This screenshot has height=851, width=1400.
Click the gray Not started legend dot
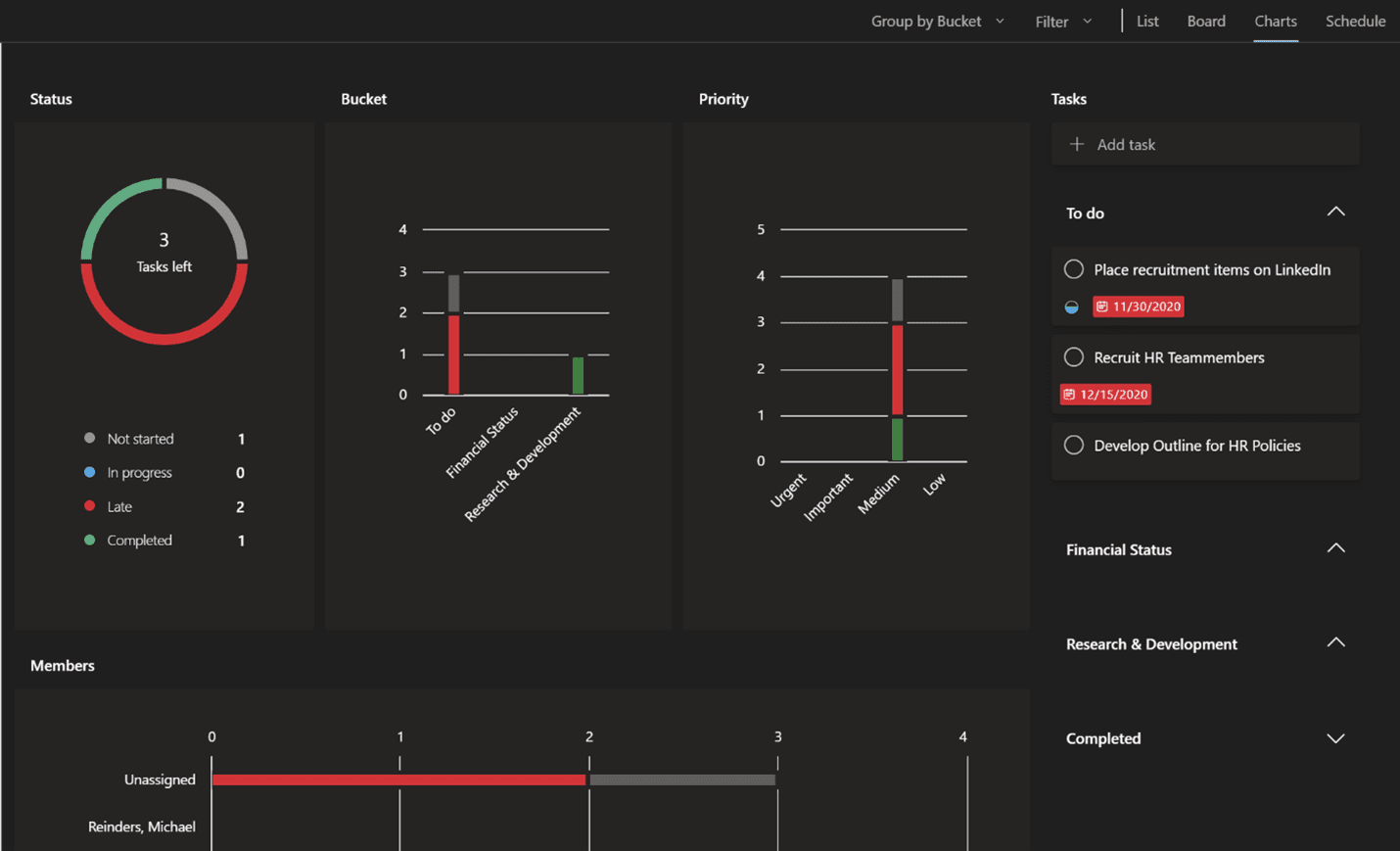tap(90, 438)
